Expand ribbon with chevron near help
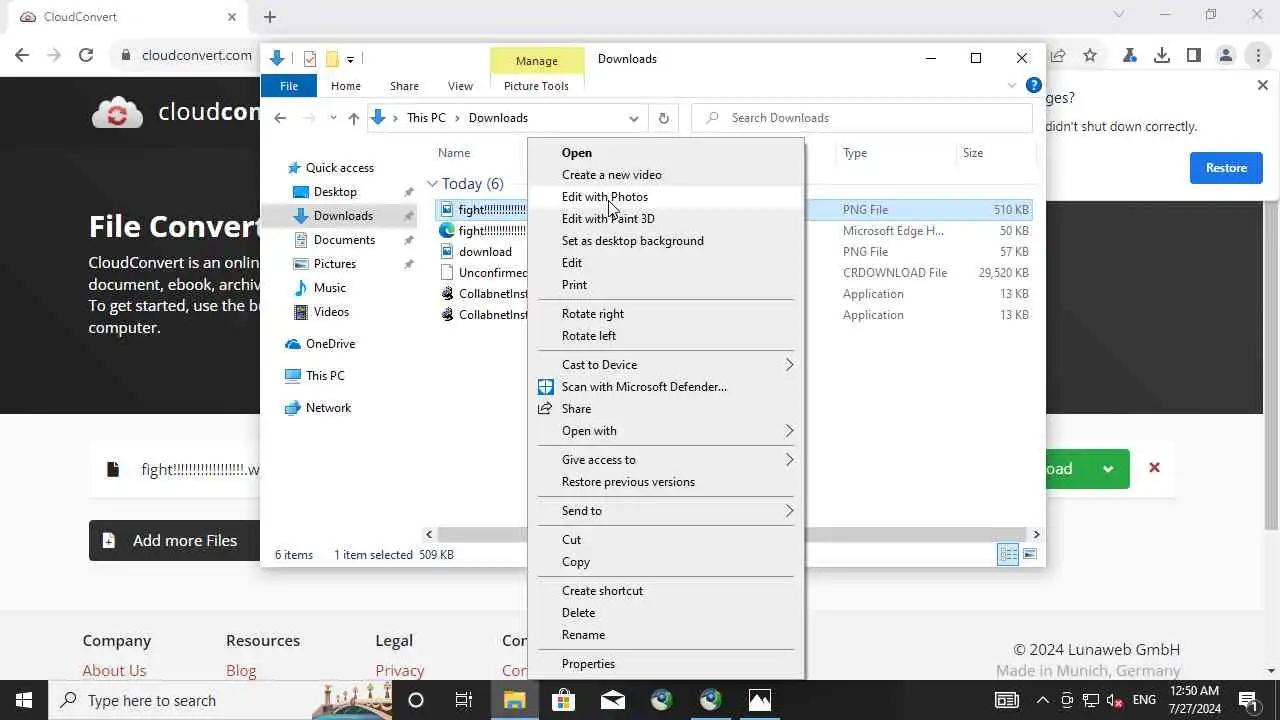The image size is (1280, 720). (1011, 86)
